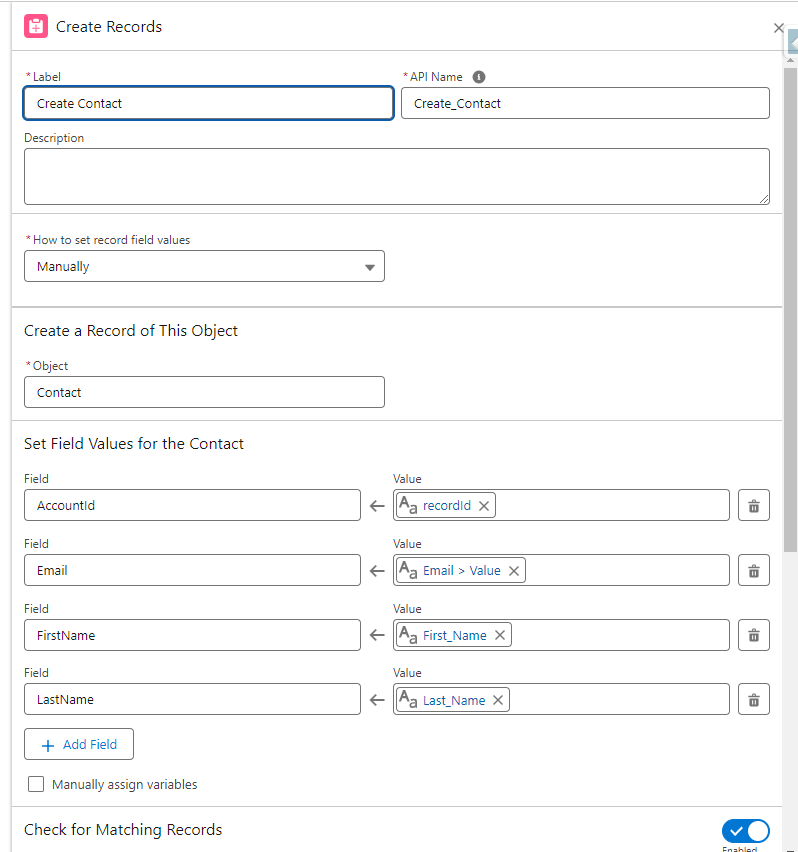Delete the AccountId field row
798x852 pixels.
tap(753, 506)
